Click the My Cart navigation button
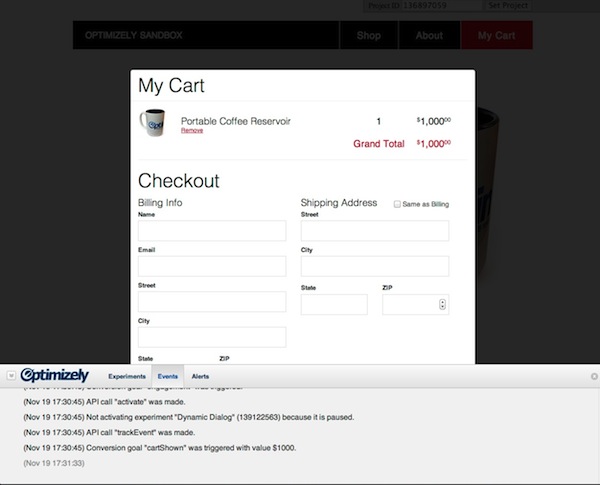600x485 pixels. [x=496, y=36]
